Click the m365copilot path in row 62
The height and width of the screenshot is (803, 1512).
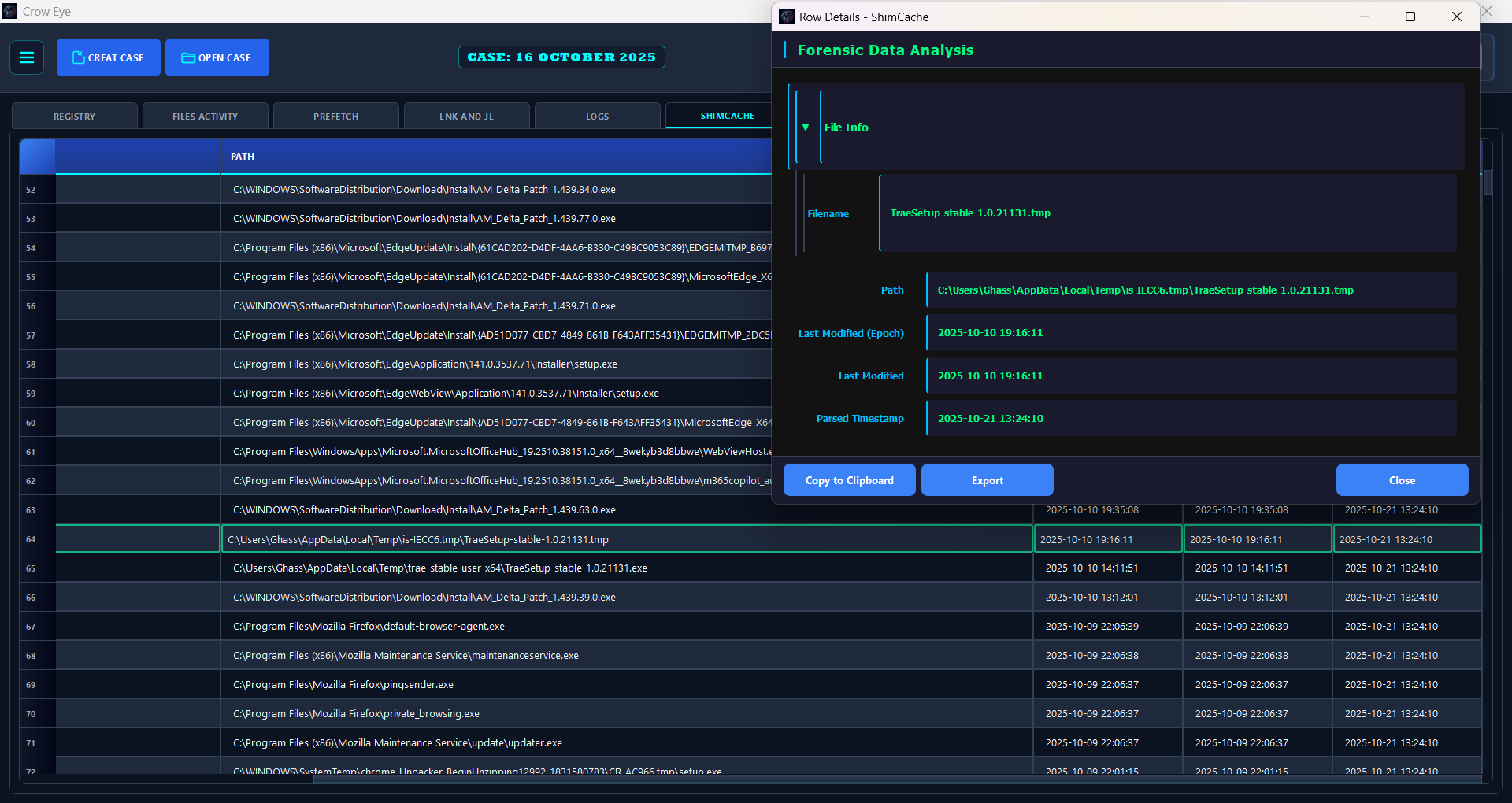point(496,481)
